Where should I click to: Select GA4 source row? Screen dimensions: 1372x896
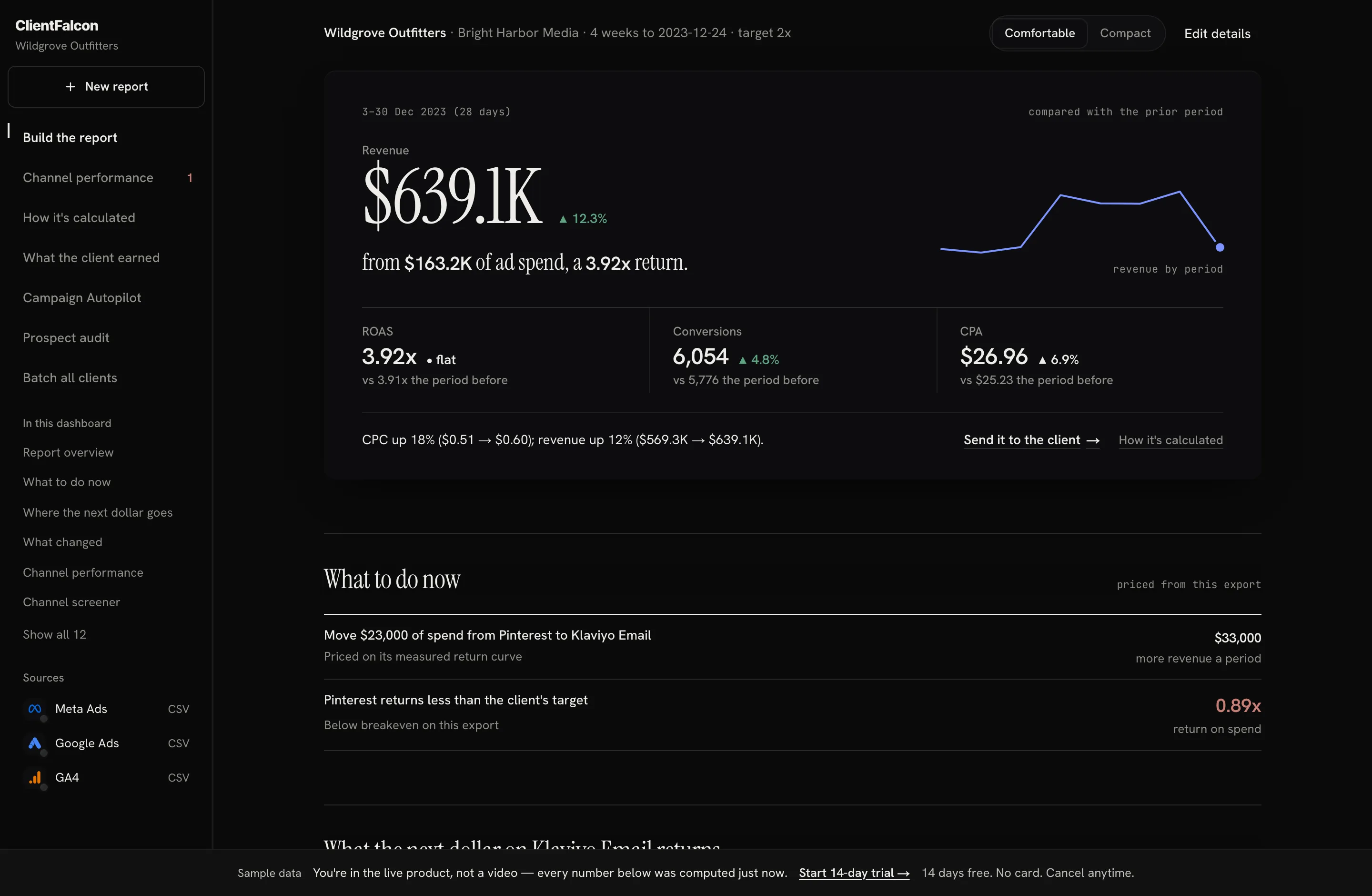point(106,777)
